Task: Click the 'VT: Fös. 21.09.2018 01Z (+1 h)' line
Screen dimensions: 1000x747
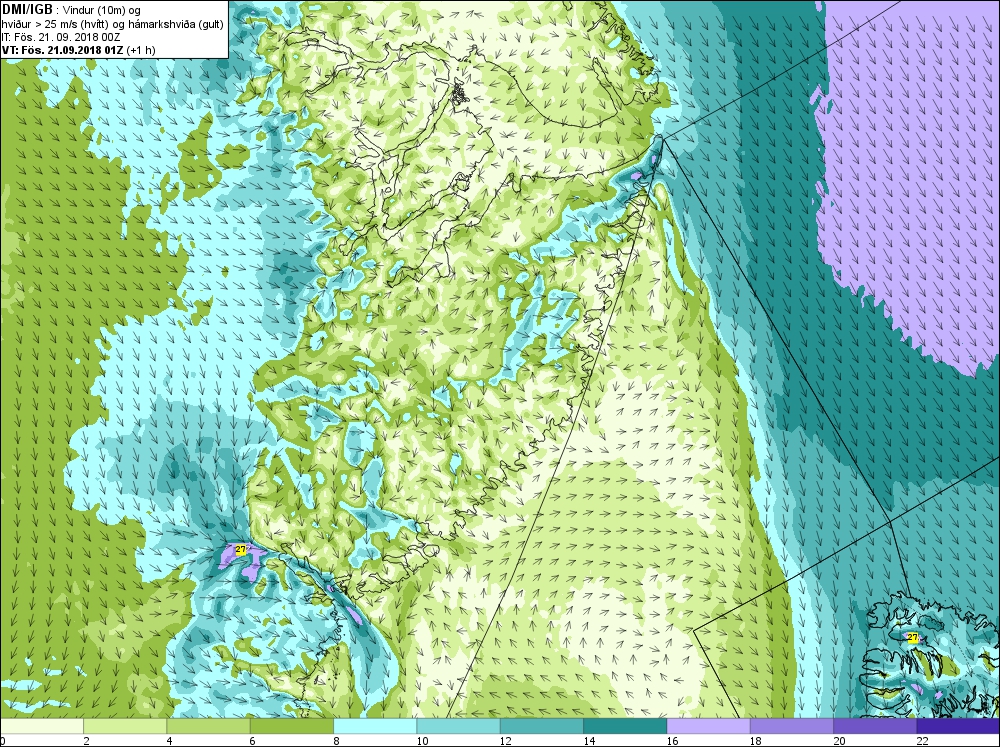Action: (x=78, y=50)
